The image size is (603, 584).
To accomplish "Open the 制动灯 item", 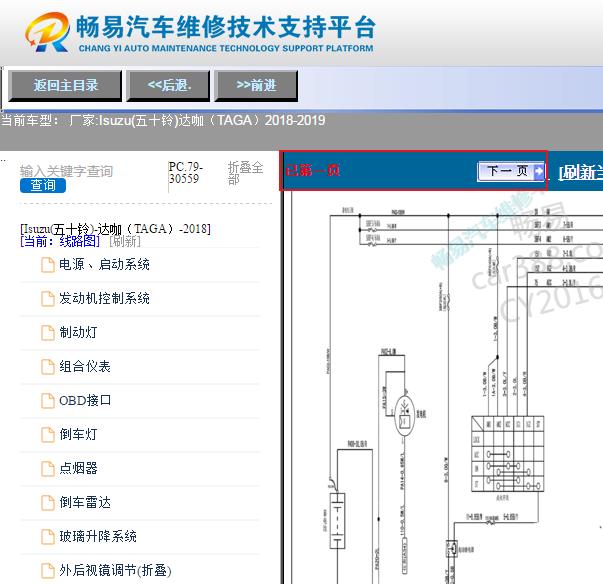I will click(x=78, y=332).
